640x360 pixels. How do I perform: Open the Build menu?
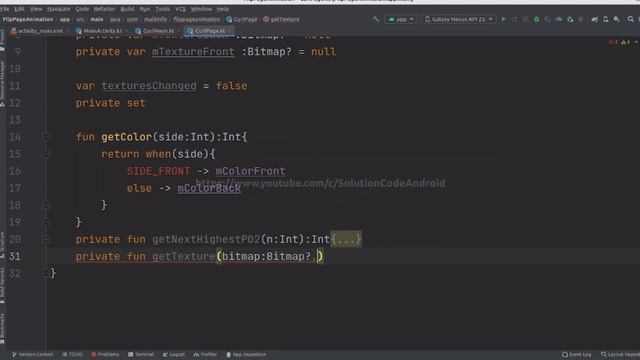pyautogui.click(x=127, y=9)
